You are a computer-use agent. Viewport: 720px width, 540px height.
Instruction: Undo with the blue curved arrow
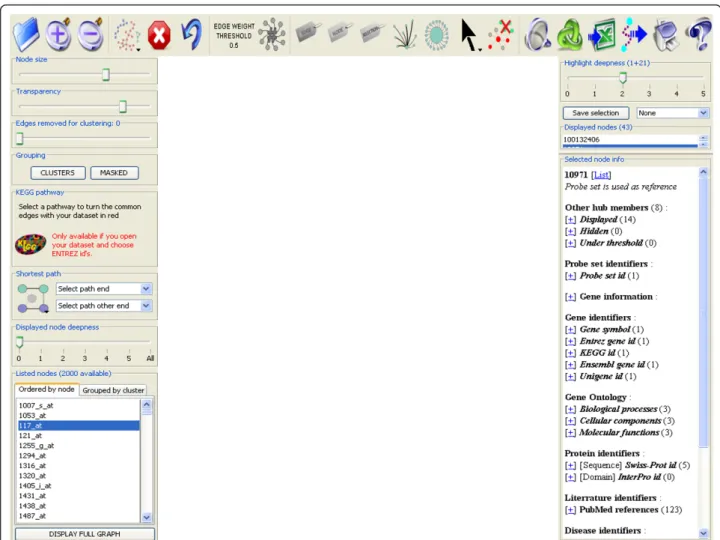pyautogui.click(x=191, y=34)
